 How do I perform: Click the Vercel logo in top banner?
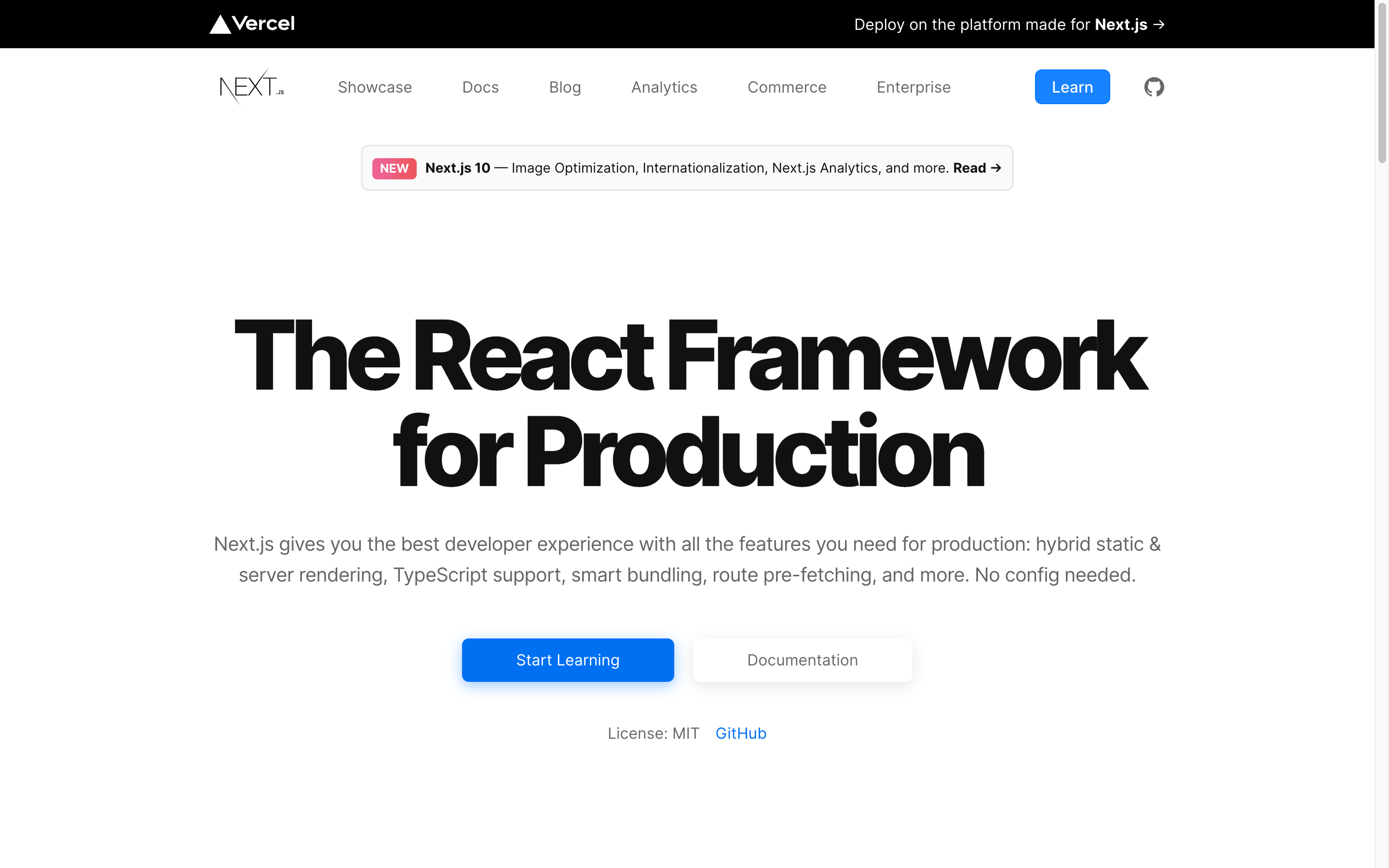point(252,24)
